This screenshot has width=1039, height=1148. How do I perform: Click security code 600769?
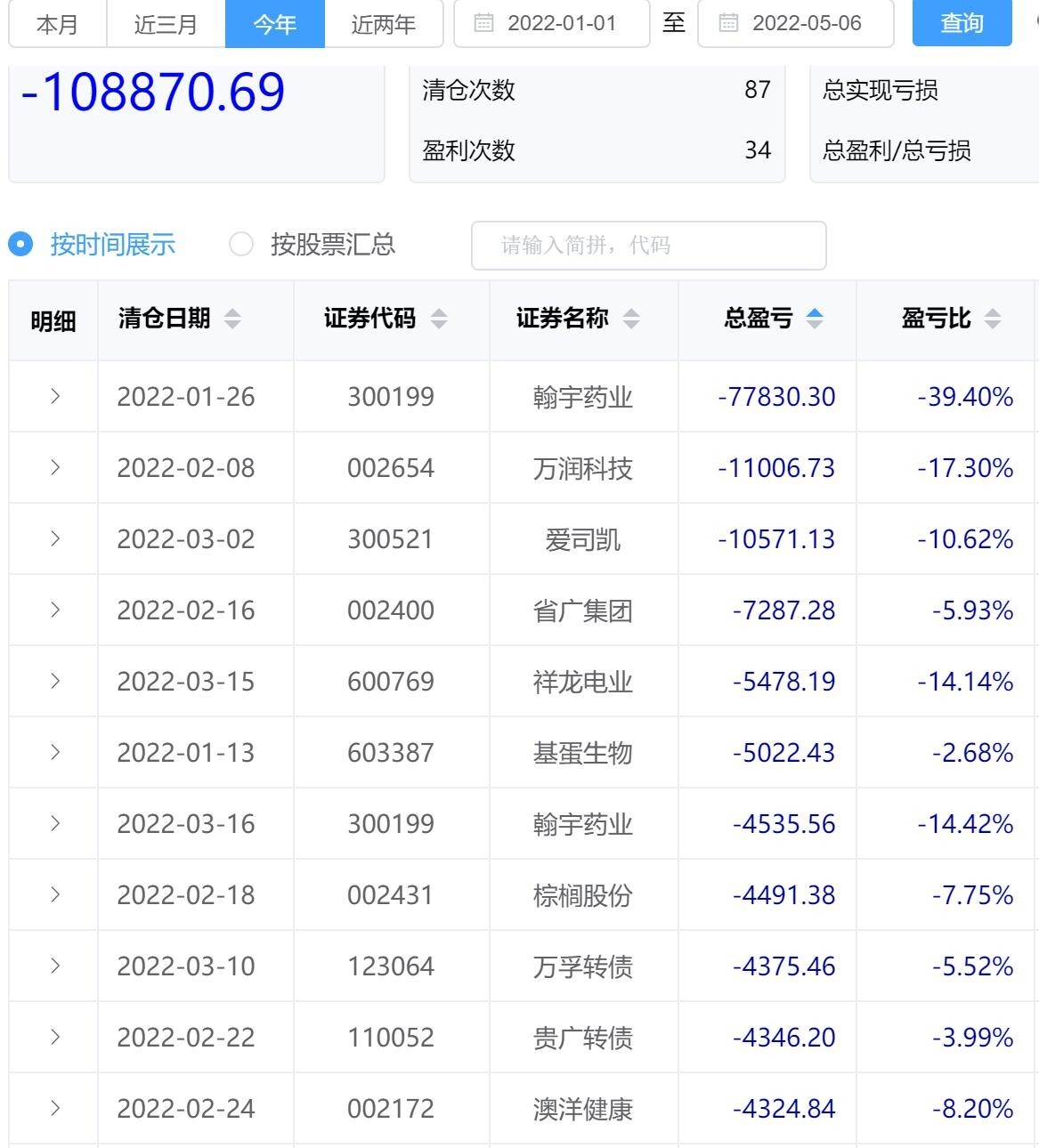(x=391, y=682)
